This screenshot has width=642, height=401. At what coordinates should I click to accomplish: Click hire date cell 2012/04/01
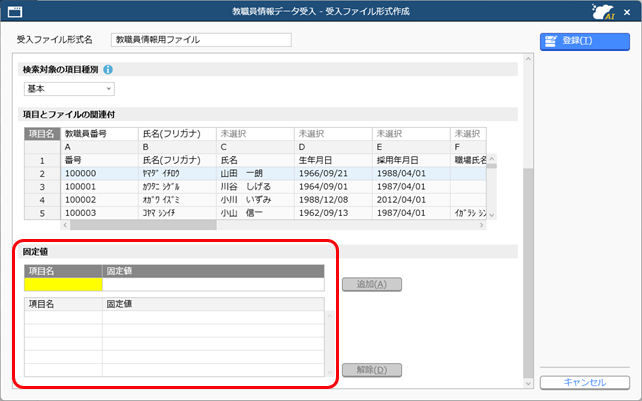click(411, 199)
